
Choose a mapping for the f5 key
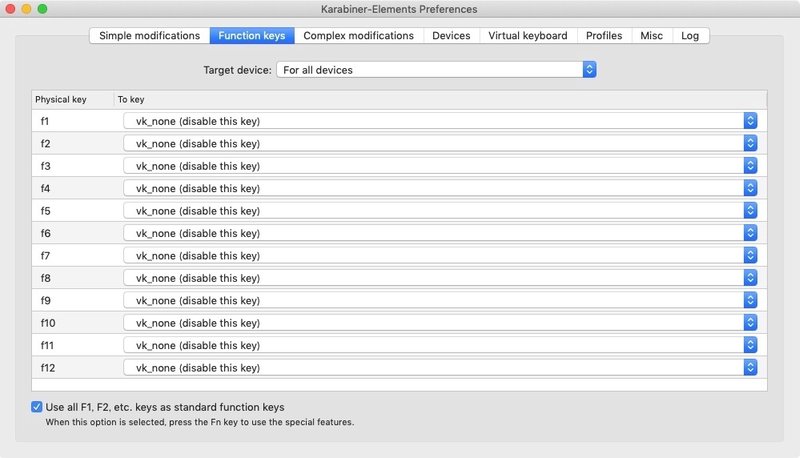(440, 211)
